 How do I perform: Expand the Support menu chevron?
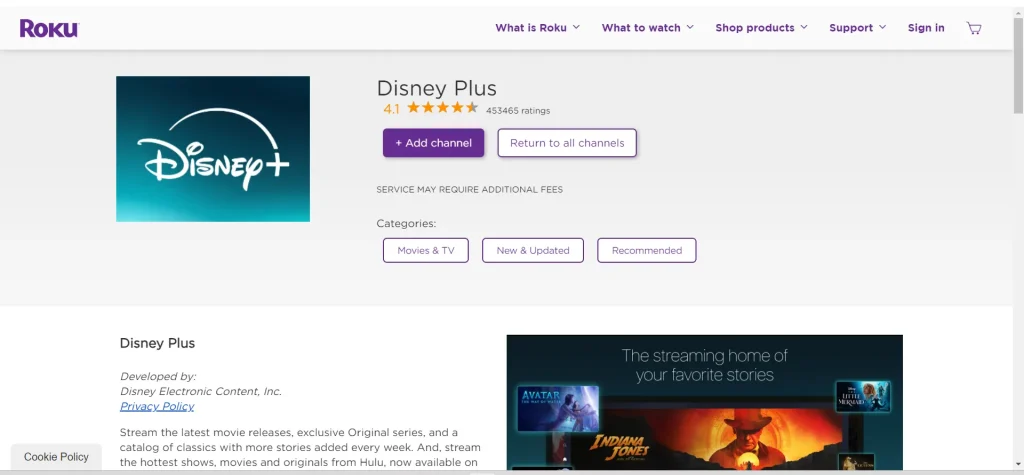click(882, 27)
